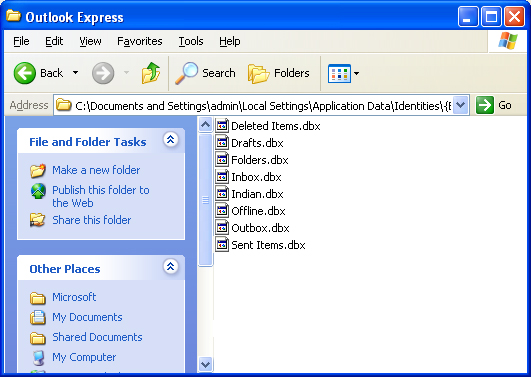Open My Documents link
This screenshot has width=531, height=377.
pos(87,317)
